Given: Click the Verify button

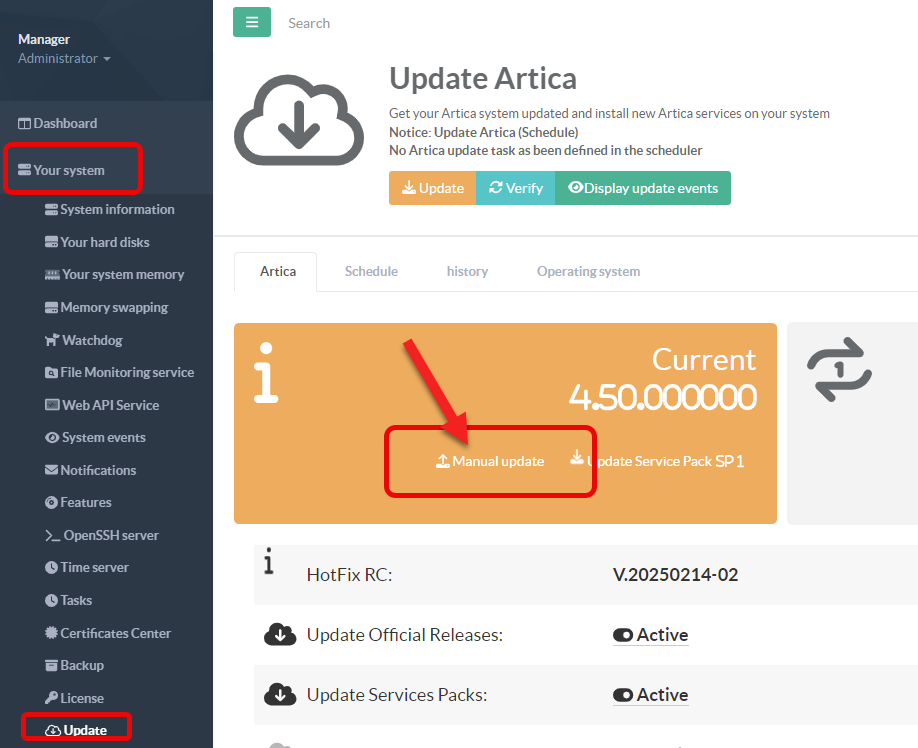Looking at the screenshot, I should [515, 188].
